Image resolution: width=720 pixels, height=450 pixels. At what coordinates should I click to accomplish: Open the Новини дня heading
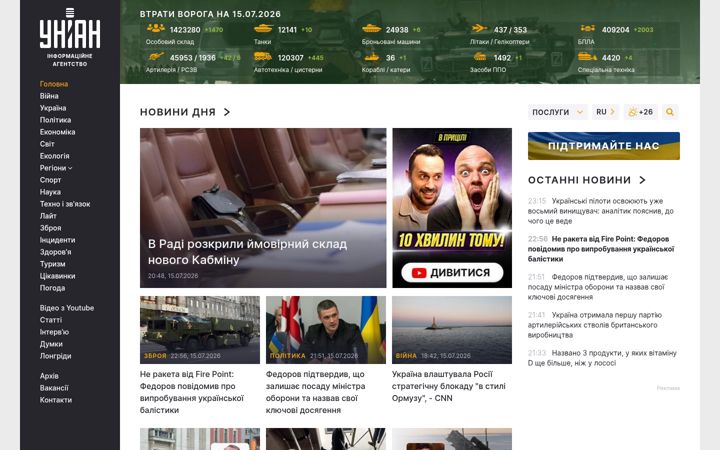178,112
